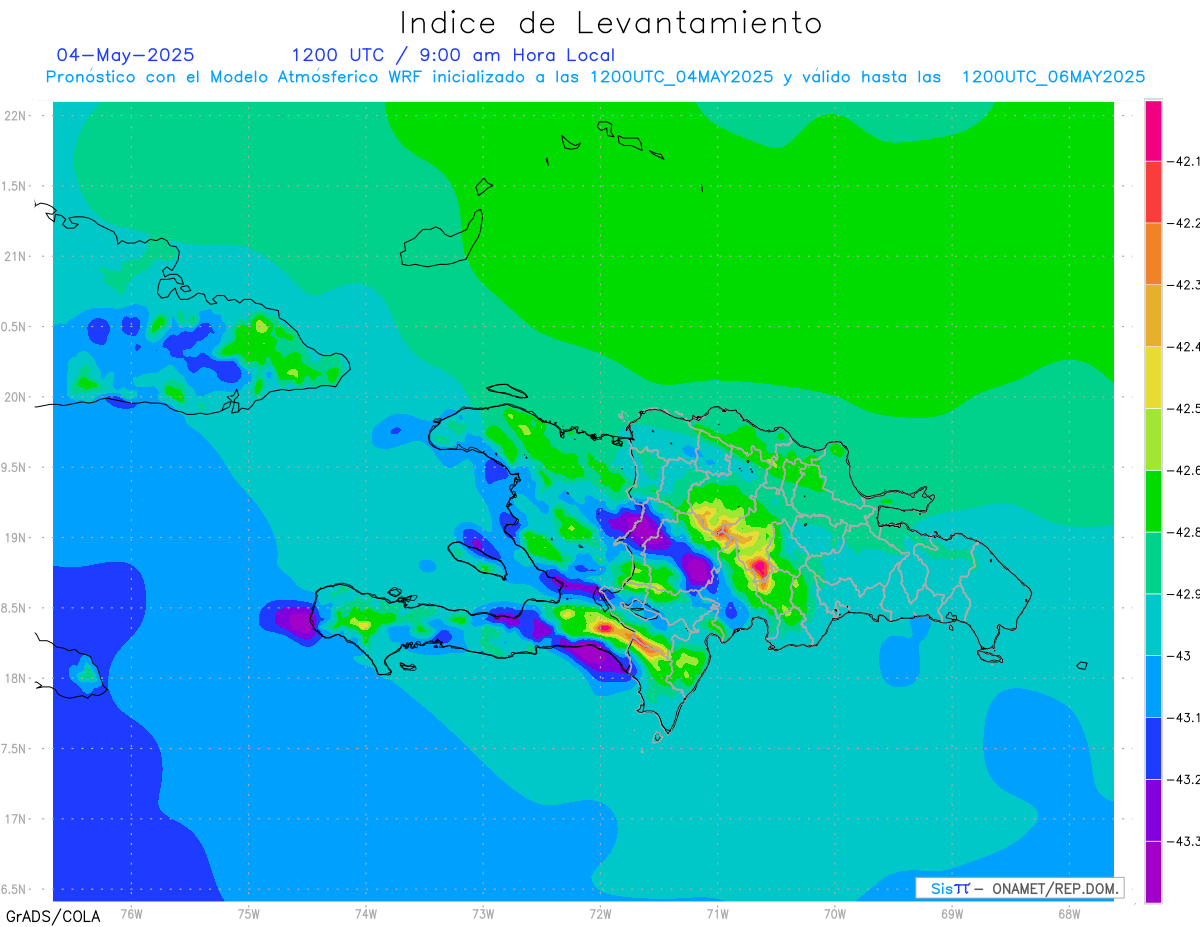Click the "73W" longitude label

(x=483, y=914)
